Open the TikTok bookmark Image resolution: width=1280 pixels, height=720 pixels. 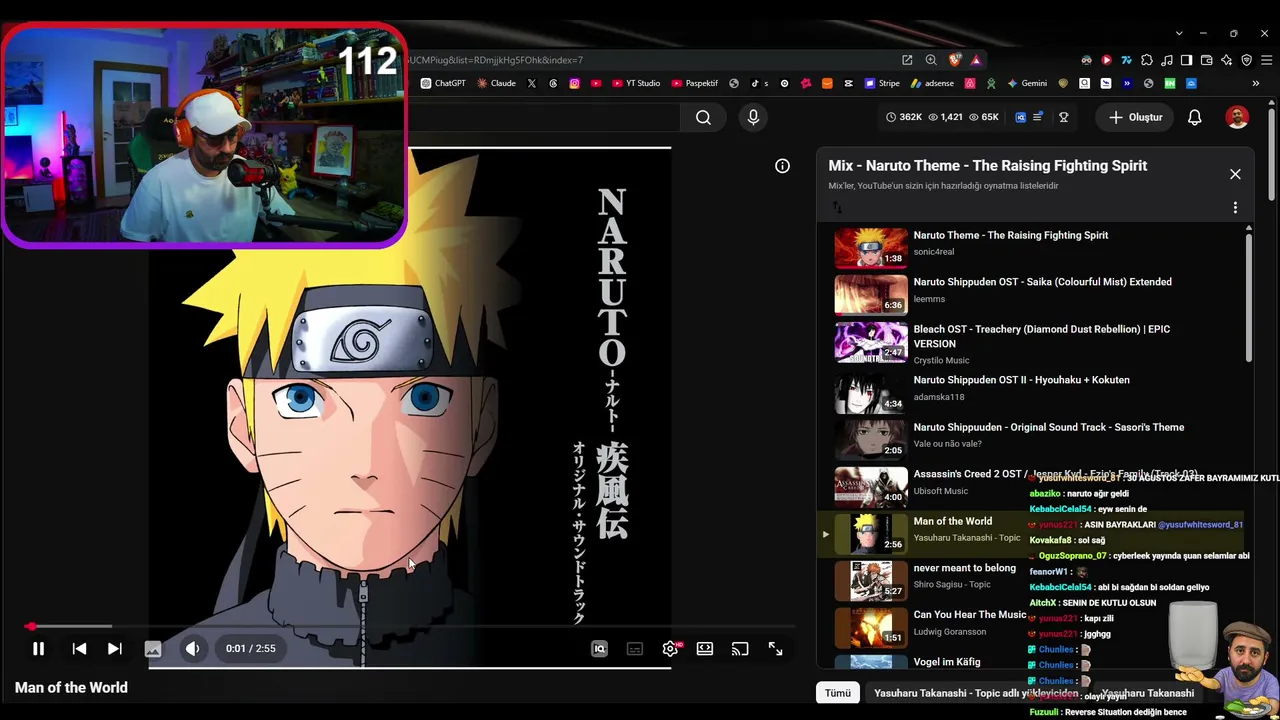(758, 83)
